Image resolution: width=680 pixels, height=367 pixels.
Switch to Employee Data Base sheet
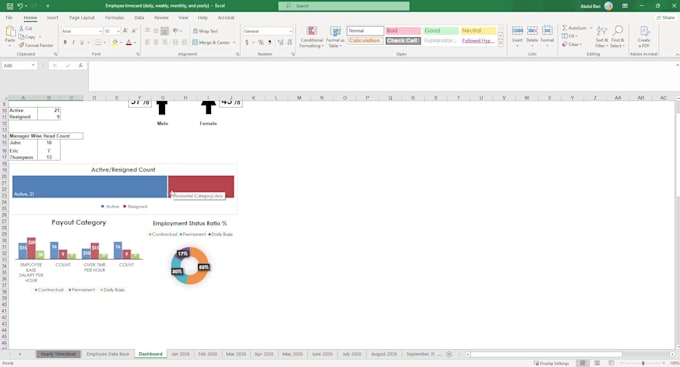click(x=108, y=354)
